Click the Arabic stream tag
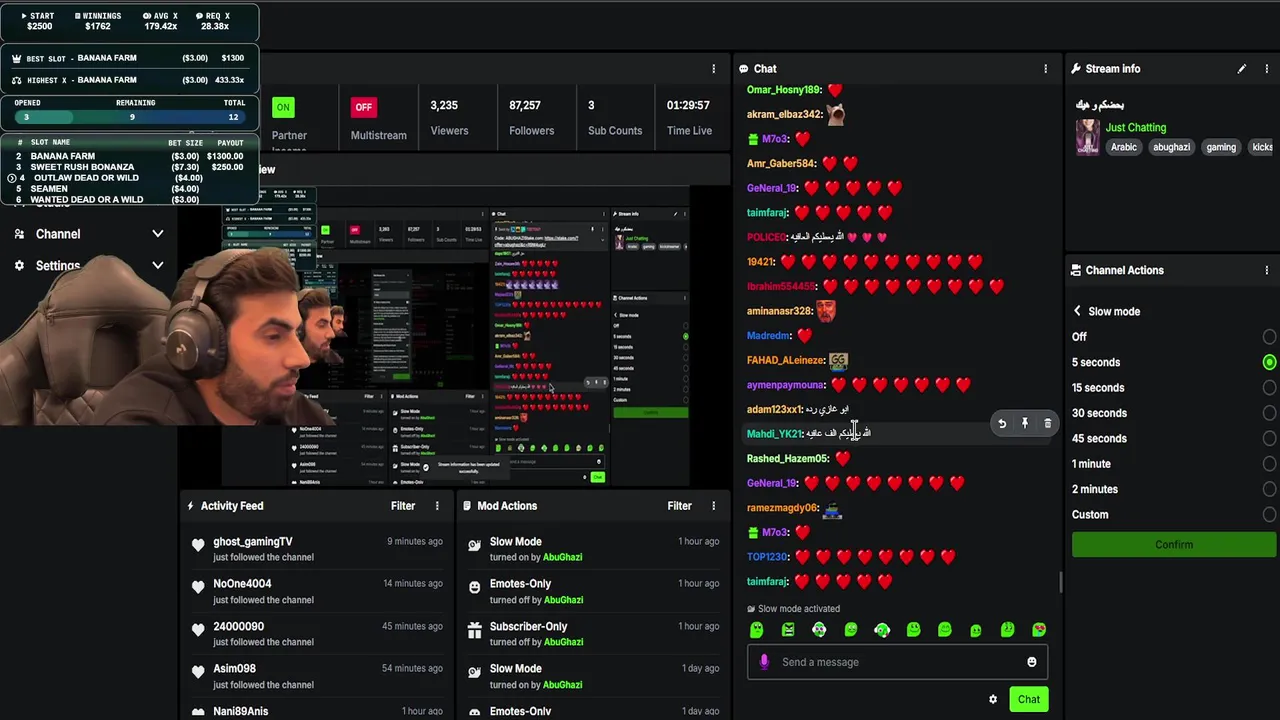This screenshot has width=1280, height=720. [x=1124, y=147]
